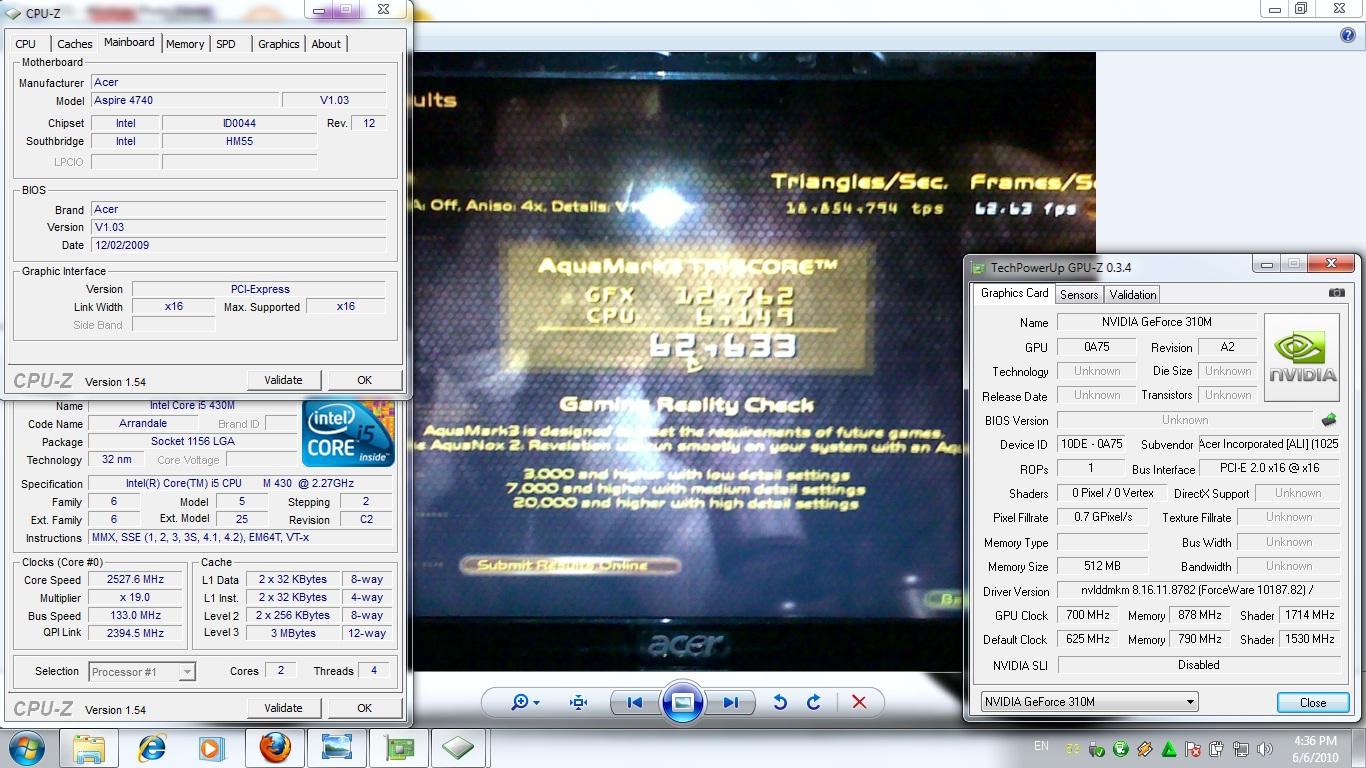This screenshot has height=768, width=1366.
Task: Click the GPU-Z taskbar icon
Action: click(x=399, y=748)
